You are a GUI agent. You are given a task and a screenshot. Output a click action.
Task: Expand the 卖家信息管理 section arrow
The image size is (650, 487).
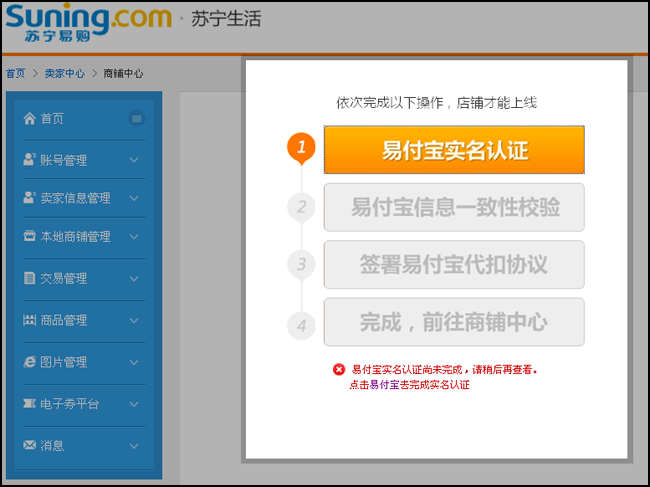click(x=135, y=198)
